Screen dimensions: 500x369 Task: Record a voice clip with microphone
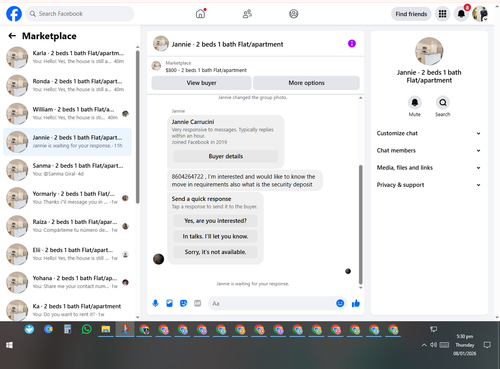point(155,303)
